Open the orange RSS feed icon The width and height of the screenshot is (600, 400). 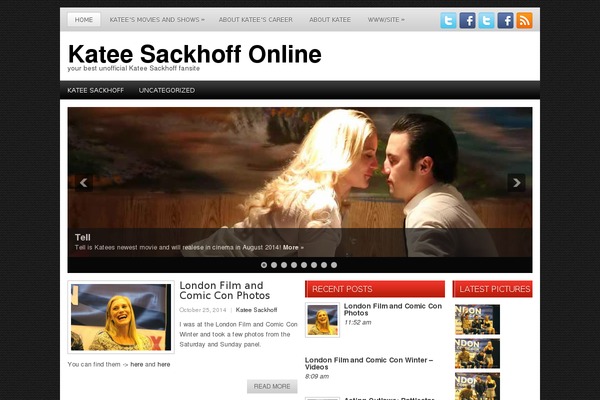tap(524, 20)
